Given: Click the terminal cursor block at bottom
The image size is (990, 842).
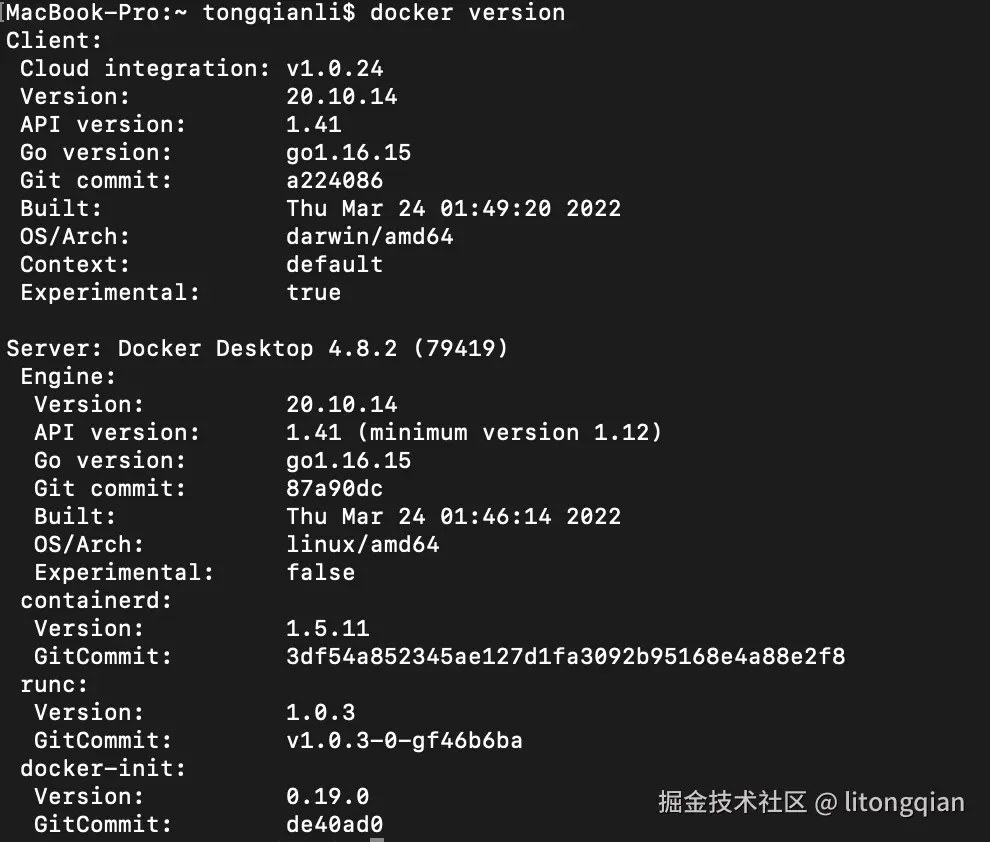Looking at the screenshot, I should pyautogui.click(x=376, y=837).
